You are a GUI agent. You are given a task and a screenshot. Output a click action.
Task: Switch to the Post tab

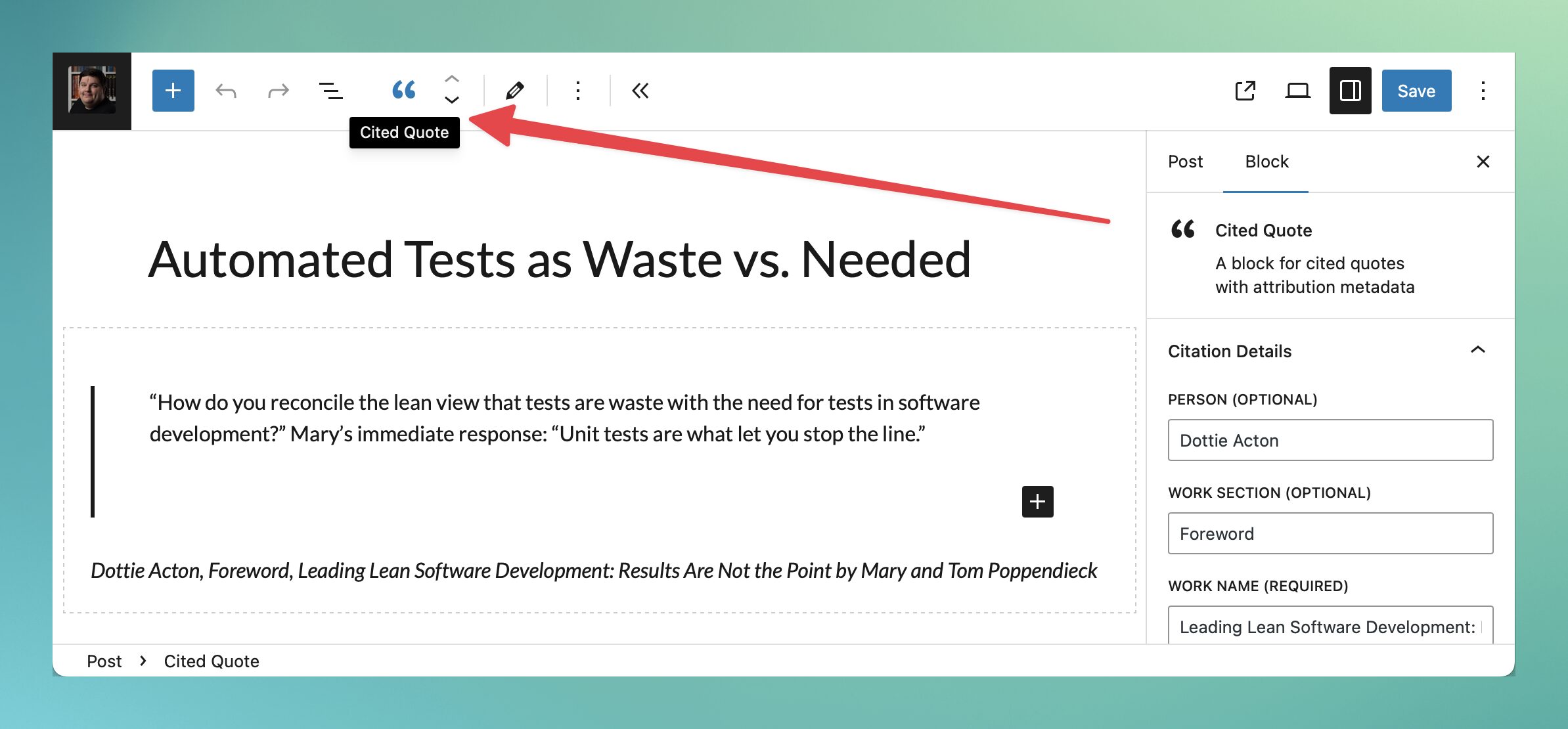click(x=1185, y=162)
